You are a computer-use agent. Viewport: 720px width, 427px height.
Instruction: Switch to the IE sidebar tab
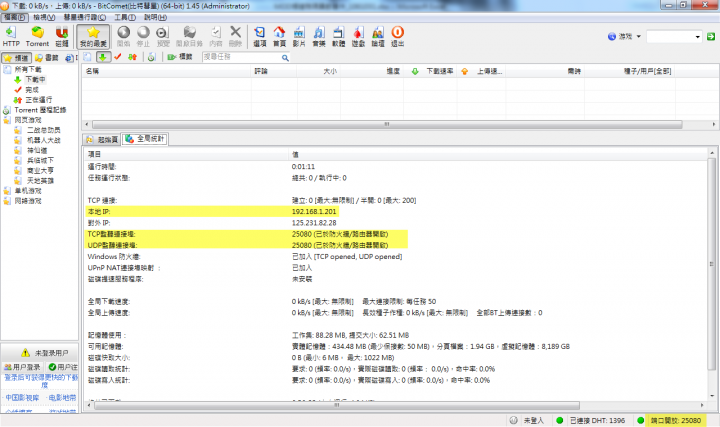[70, 58]
